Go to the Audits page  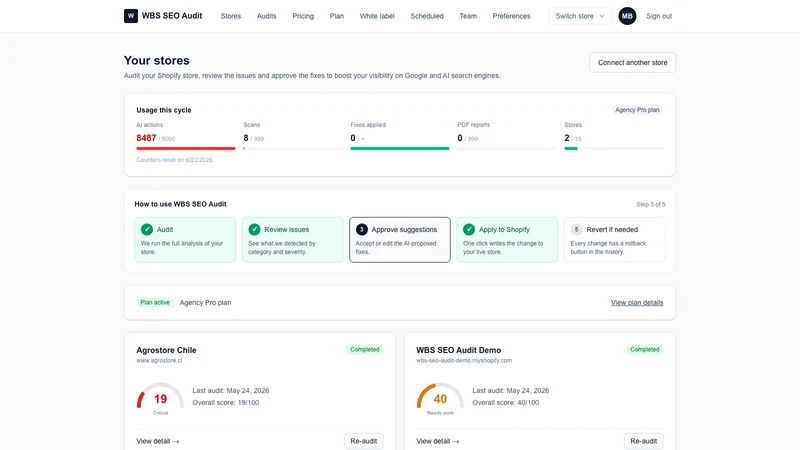tap(266, 16)
